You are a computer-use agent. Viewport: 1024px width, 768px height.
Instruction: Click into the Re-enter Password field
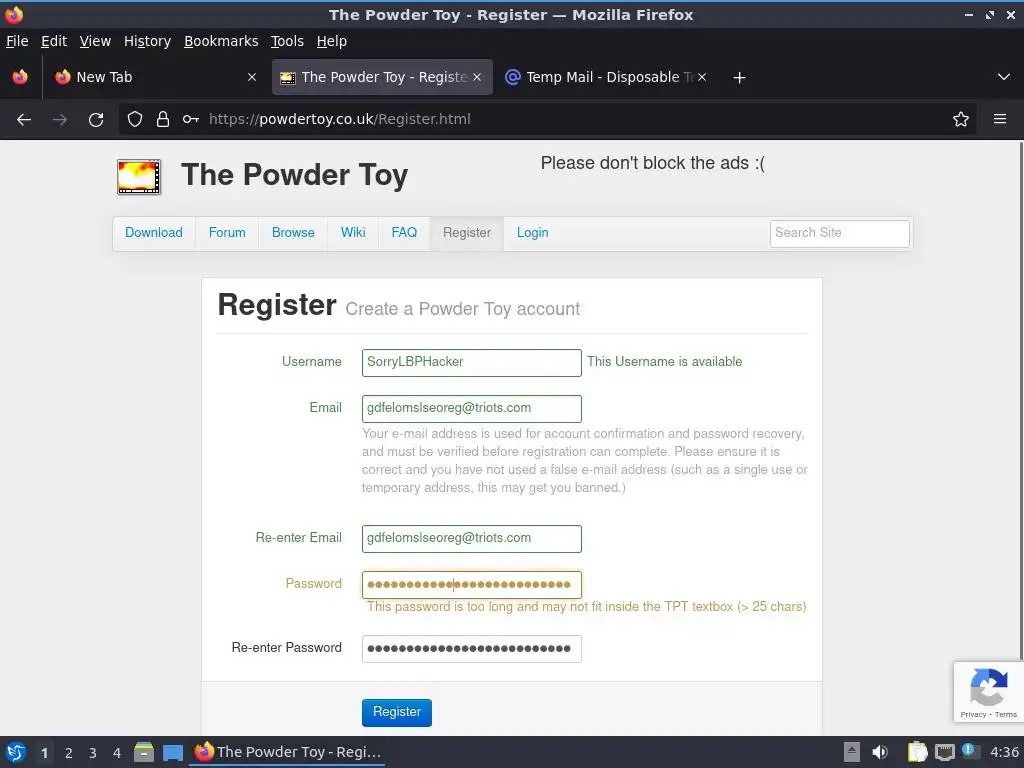tap(472, 648)
